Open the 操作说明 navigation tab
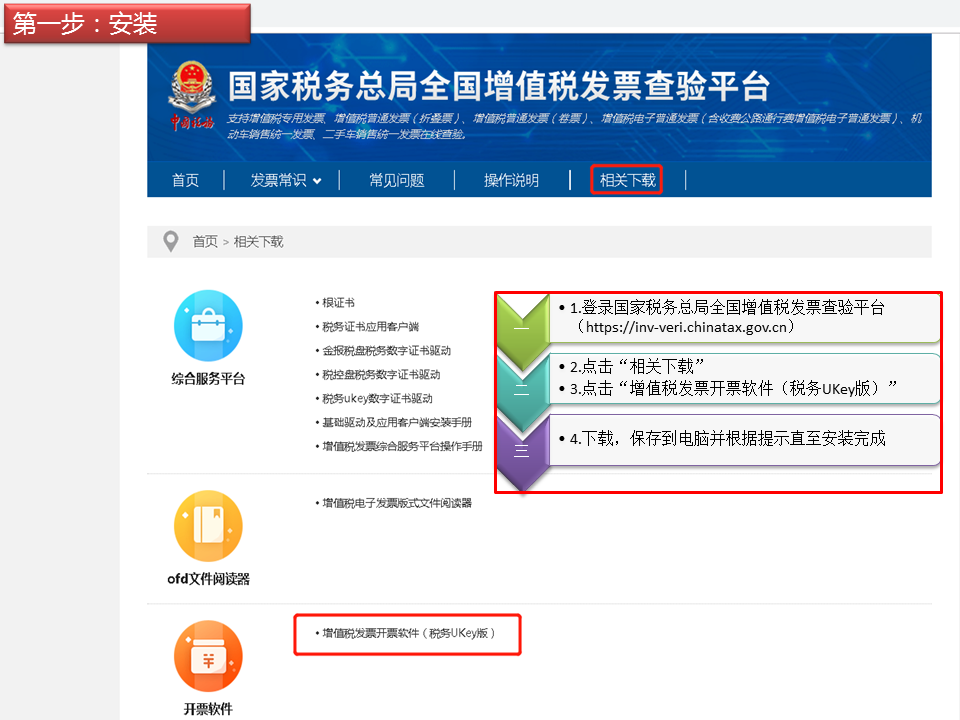This screenshot has width=960, height=720. [x=511, y=180]
